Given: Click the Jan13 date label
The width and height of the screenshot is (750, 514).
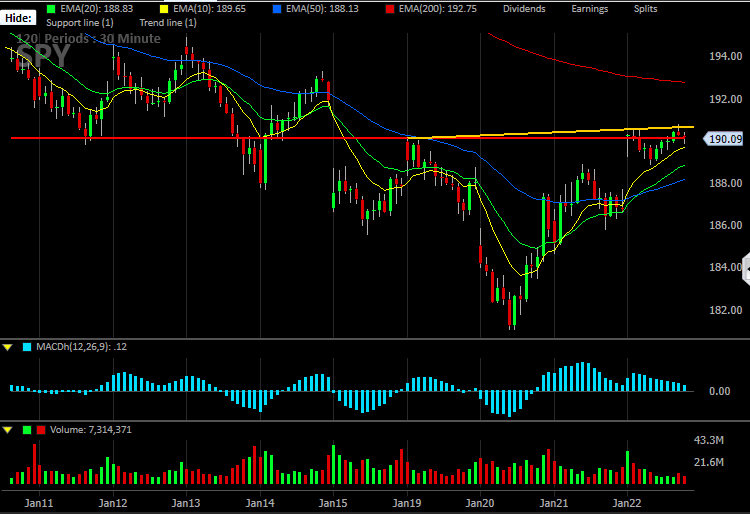Looking at the screenshot, I should tap(186, 503).
